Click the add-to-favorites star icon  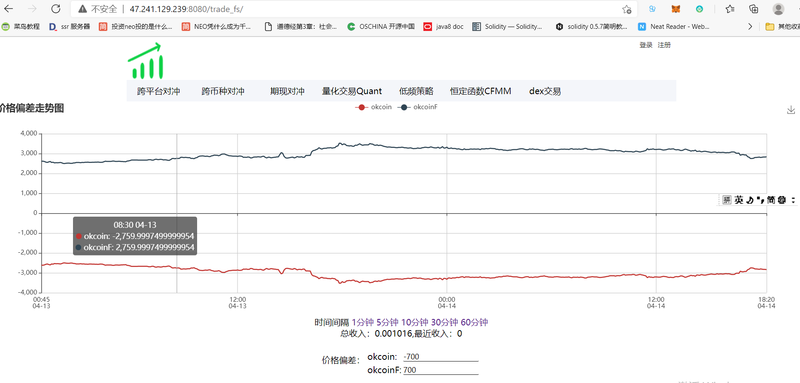627,9
